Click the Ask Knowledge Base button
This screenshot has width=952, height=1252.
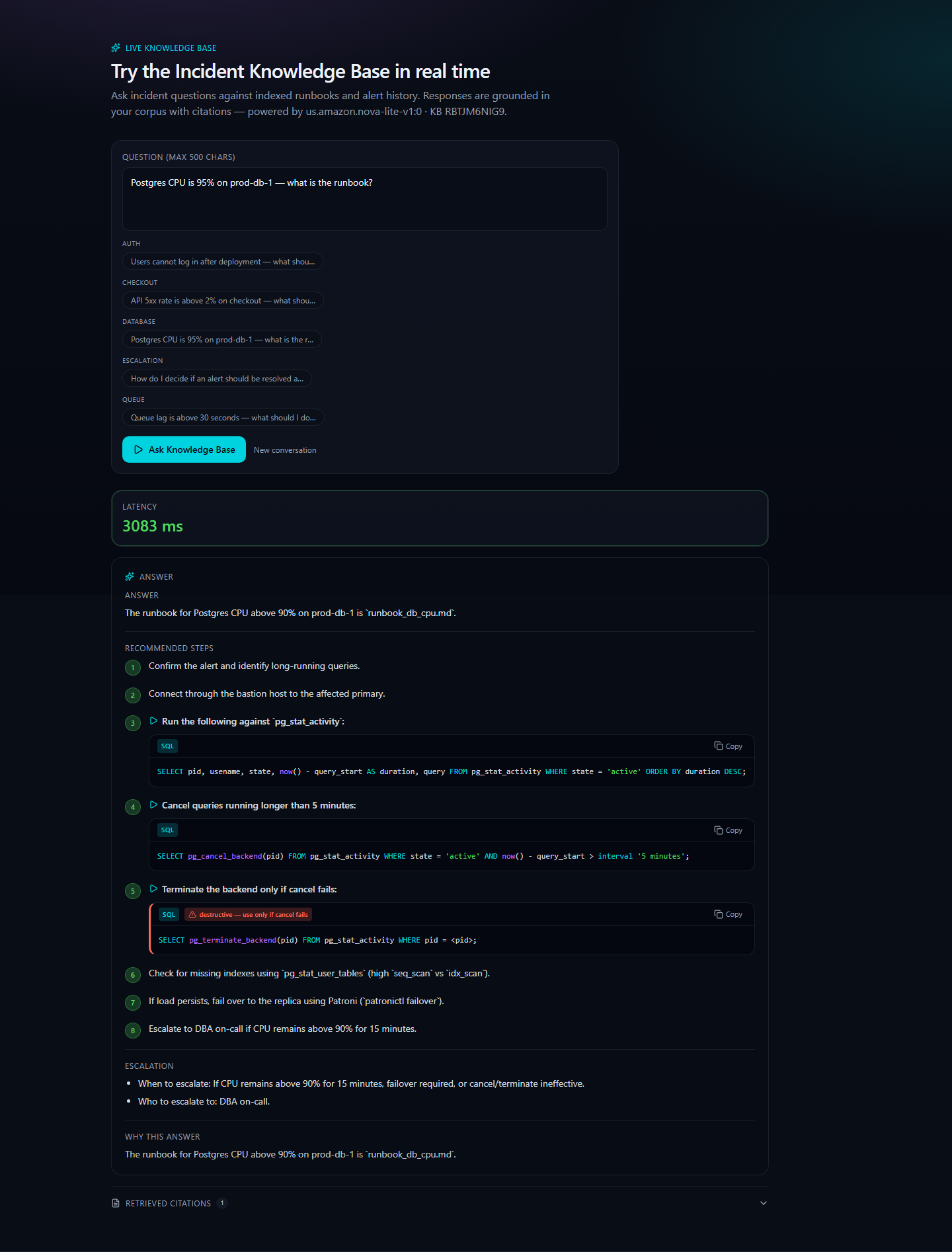[x=184, y=450]
